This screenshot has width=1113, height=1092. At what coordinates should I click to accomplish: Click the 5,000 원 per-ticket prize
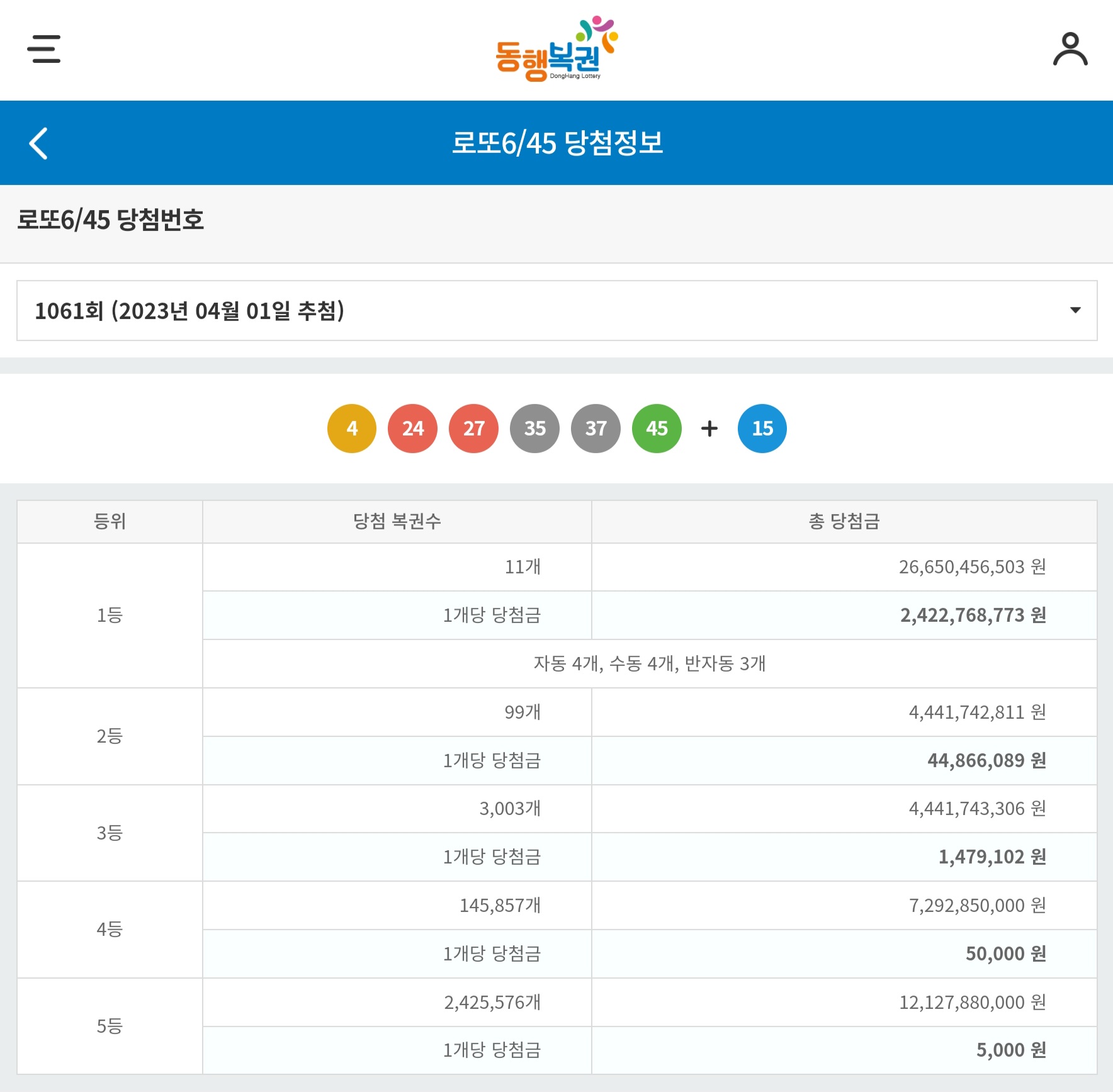coord(844,1050)
